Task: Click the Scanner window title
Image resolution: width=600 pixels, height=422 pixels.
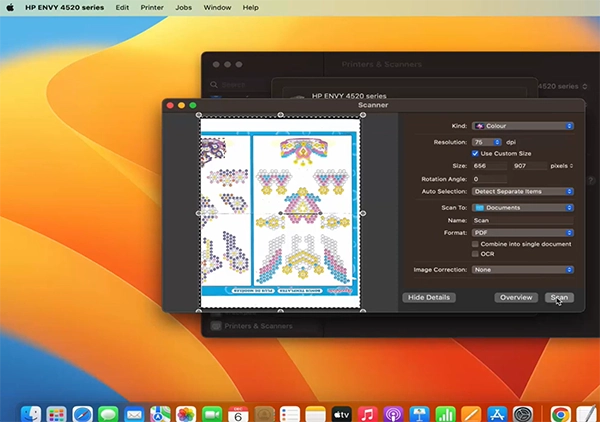Action: (373, 105)
